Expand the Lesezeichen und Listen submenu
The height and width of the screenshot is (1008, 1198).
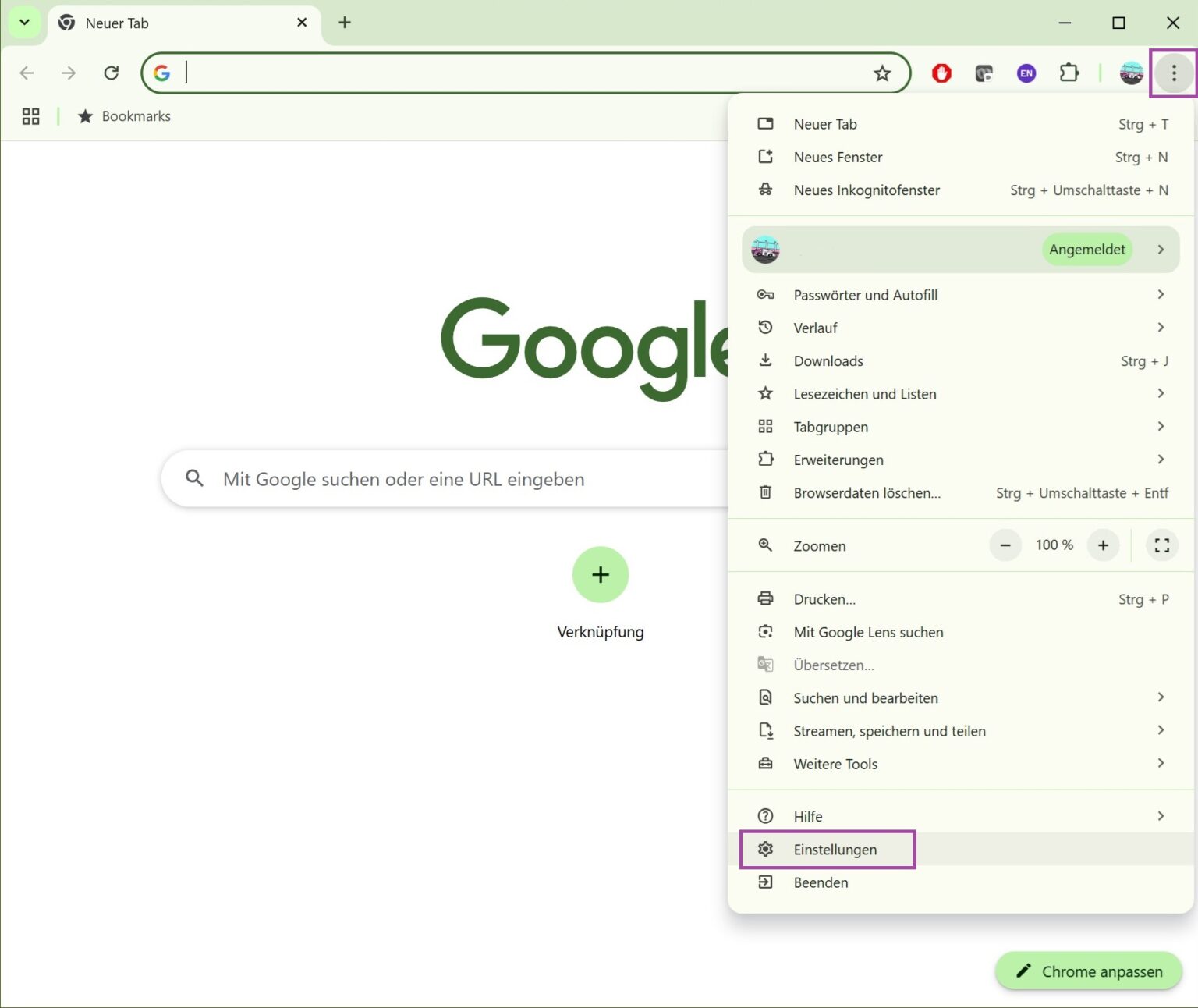pyautogui.click(x=864, y=394)
